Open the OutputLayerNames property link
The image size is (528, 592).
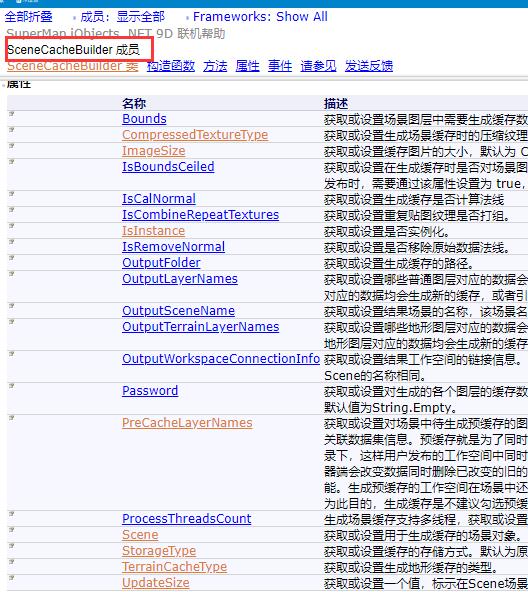[x=180, y=279]
